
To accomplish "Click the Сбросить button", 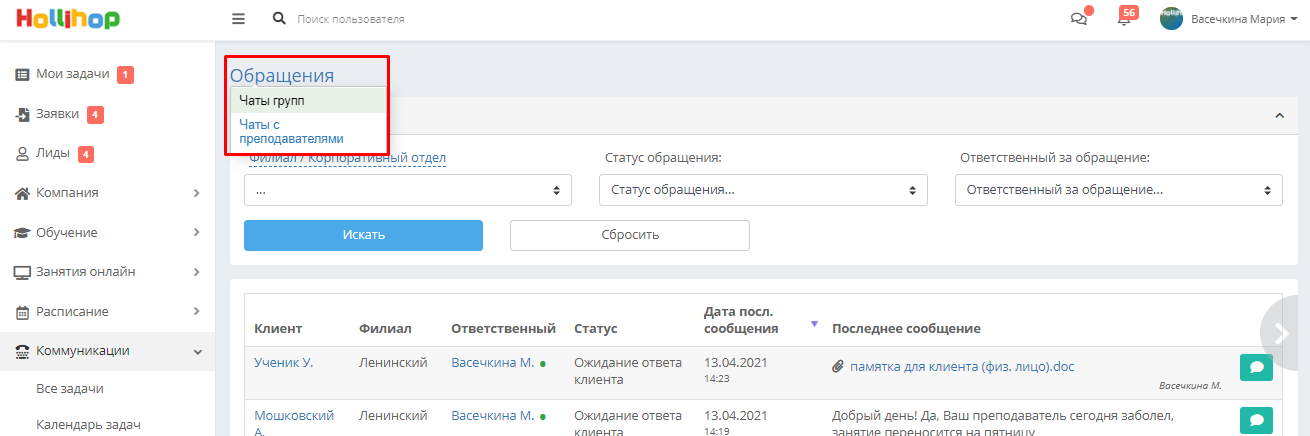I will (x=630, y=235).
